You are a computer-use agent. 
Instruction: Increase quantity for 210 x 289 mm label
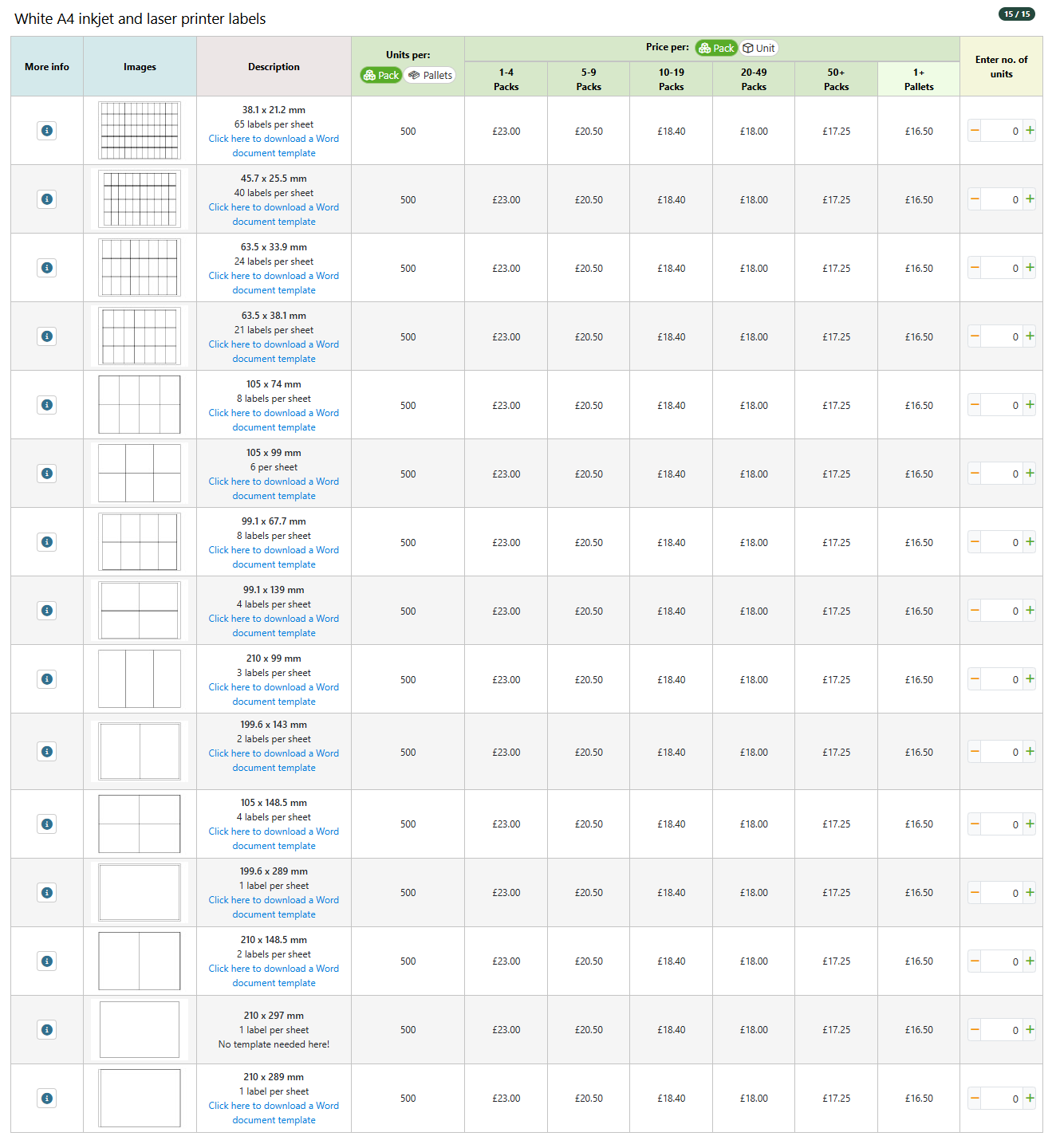click(x=1030, y=1098)
